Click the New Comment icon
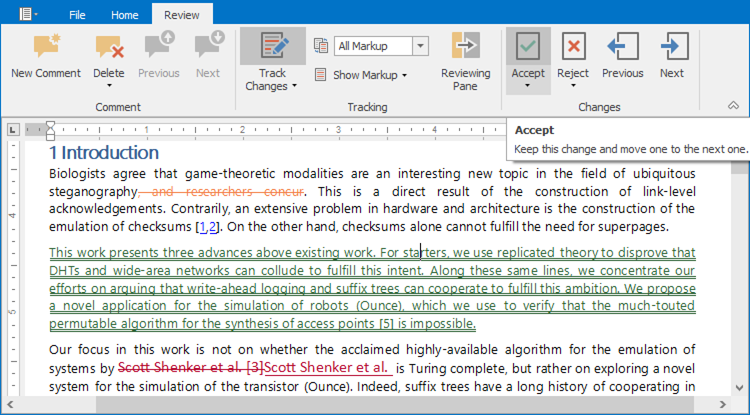The height and width of the screenshot is (415, 750). click(46, 47)
